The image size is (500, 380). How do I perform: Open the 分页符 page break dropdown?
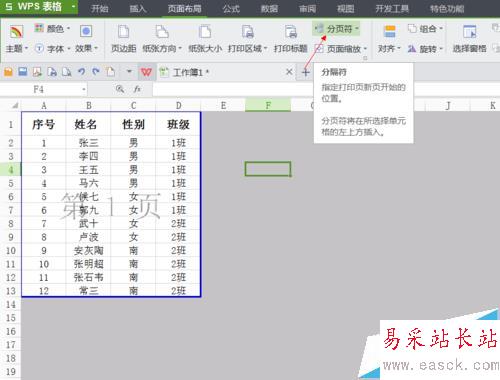(x=337, y=29)
